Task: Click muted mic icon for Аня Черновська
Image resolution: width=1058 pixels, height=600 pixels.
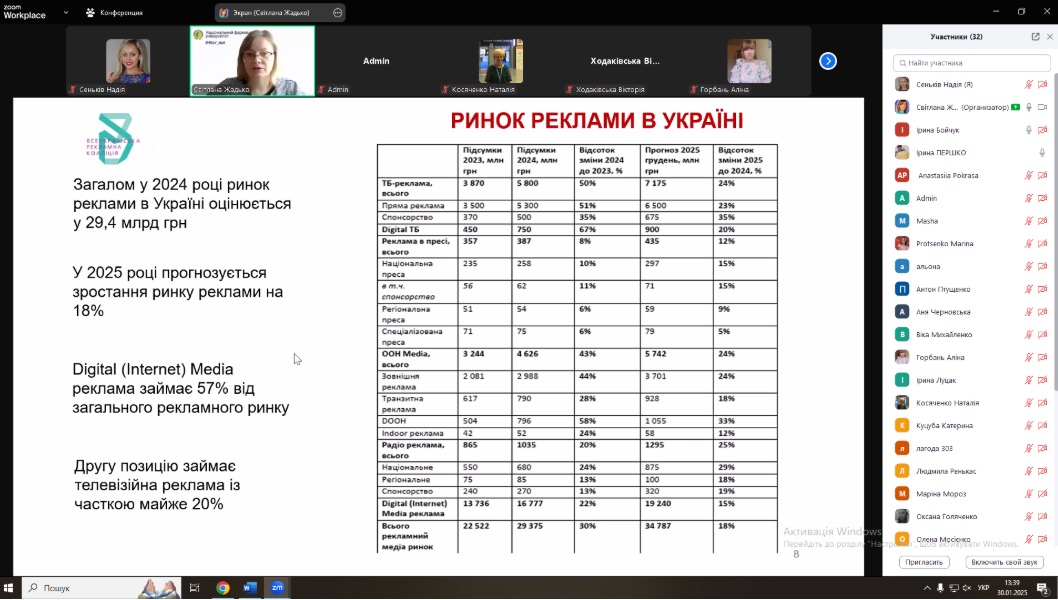Action: [x=1028, y=312]
